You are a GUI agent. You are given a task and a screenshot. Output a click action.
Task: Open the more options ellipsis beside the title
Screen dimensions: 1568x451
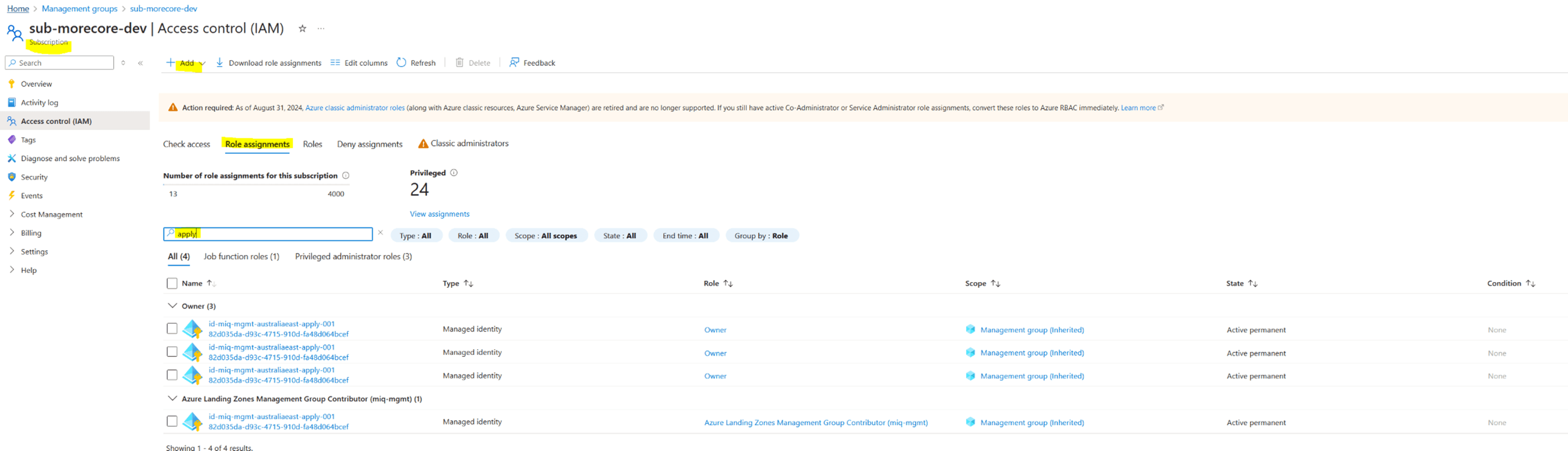point(321,29)
